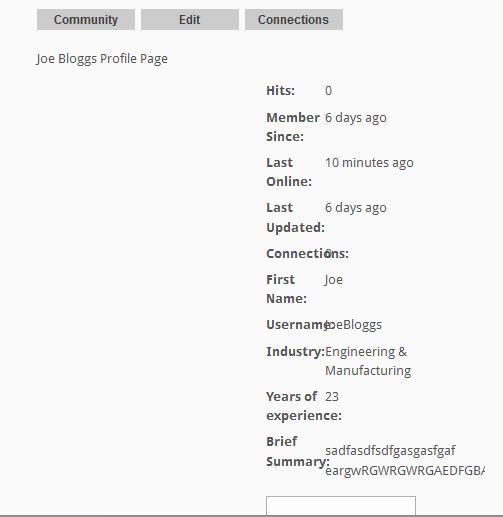Click the years of experience value 23
Screen dimensions: 503x517
[332, 397]
